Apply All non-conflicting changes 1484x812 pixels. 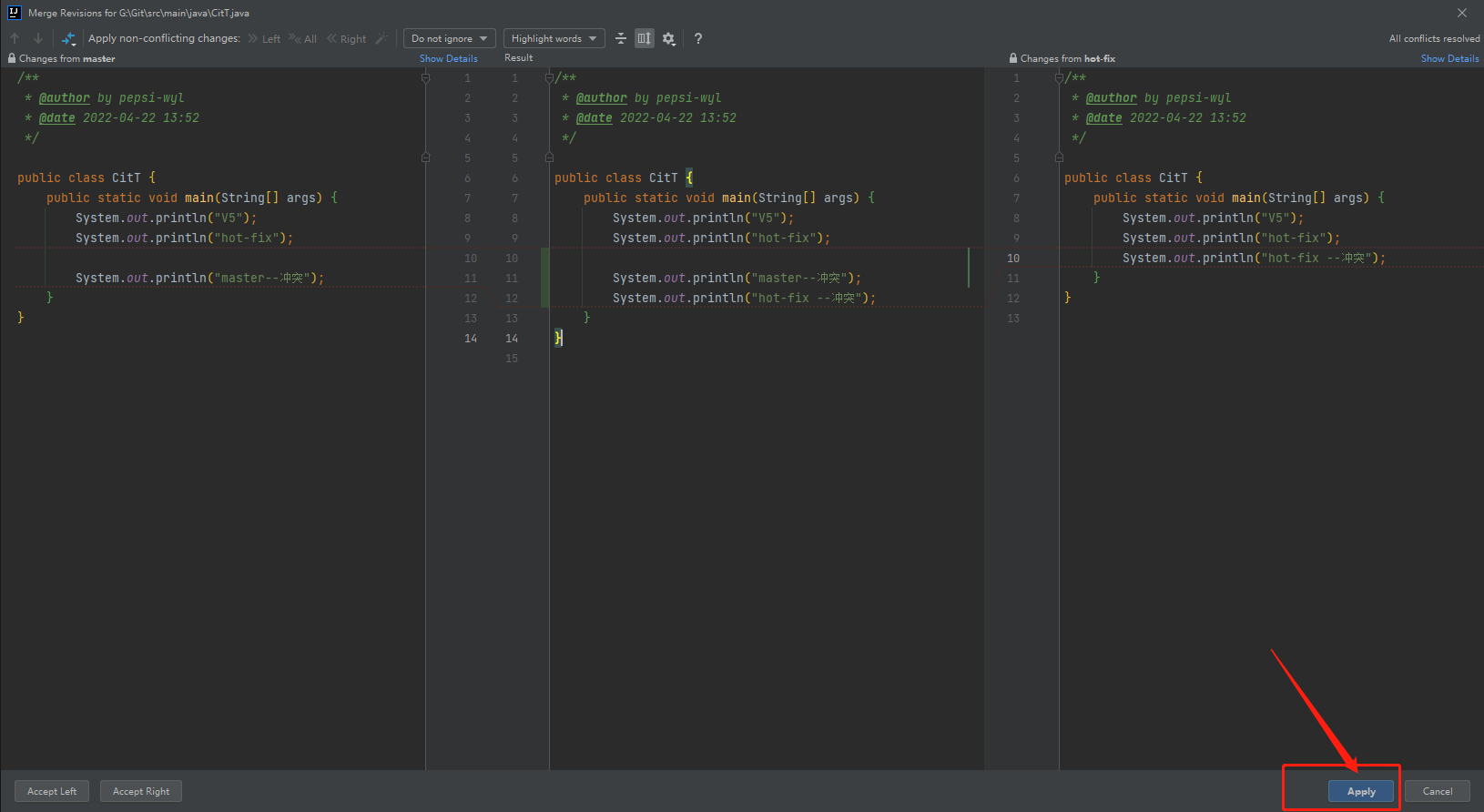(x=303, y=38)
